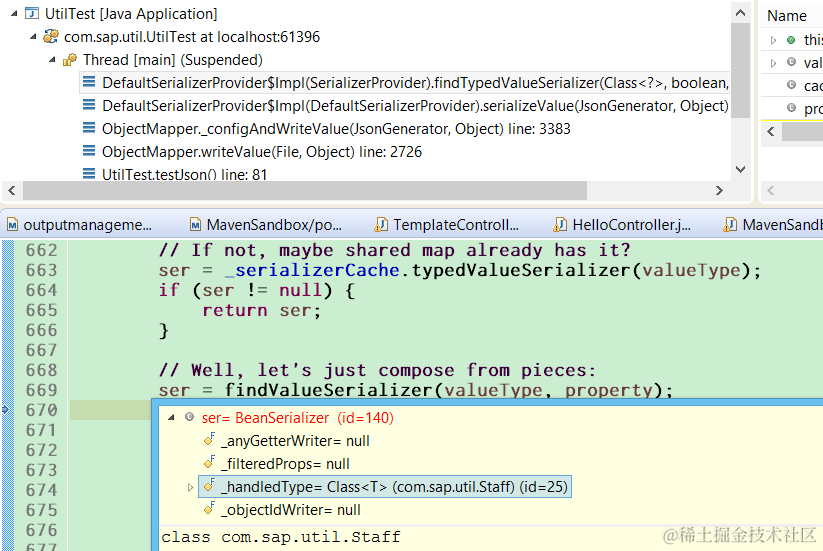Click the Variables view upper scroll left arrow
The height and width of the screenshot is (551, 823).
tap(771, 131)
